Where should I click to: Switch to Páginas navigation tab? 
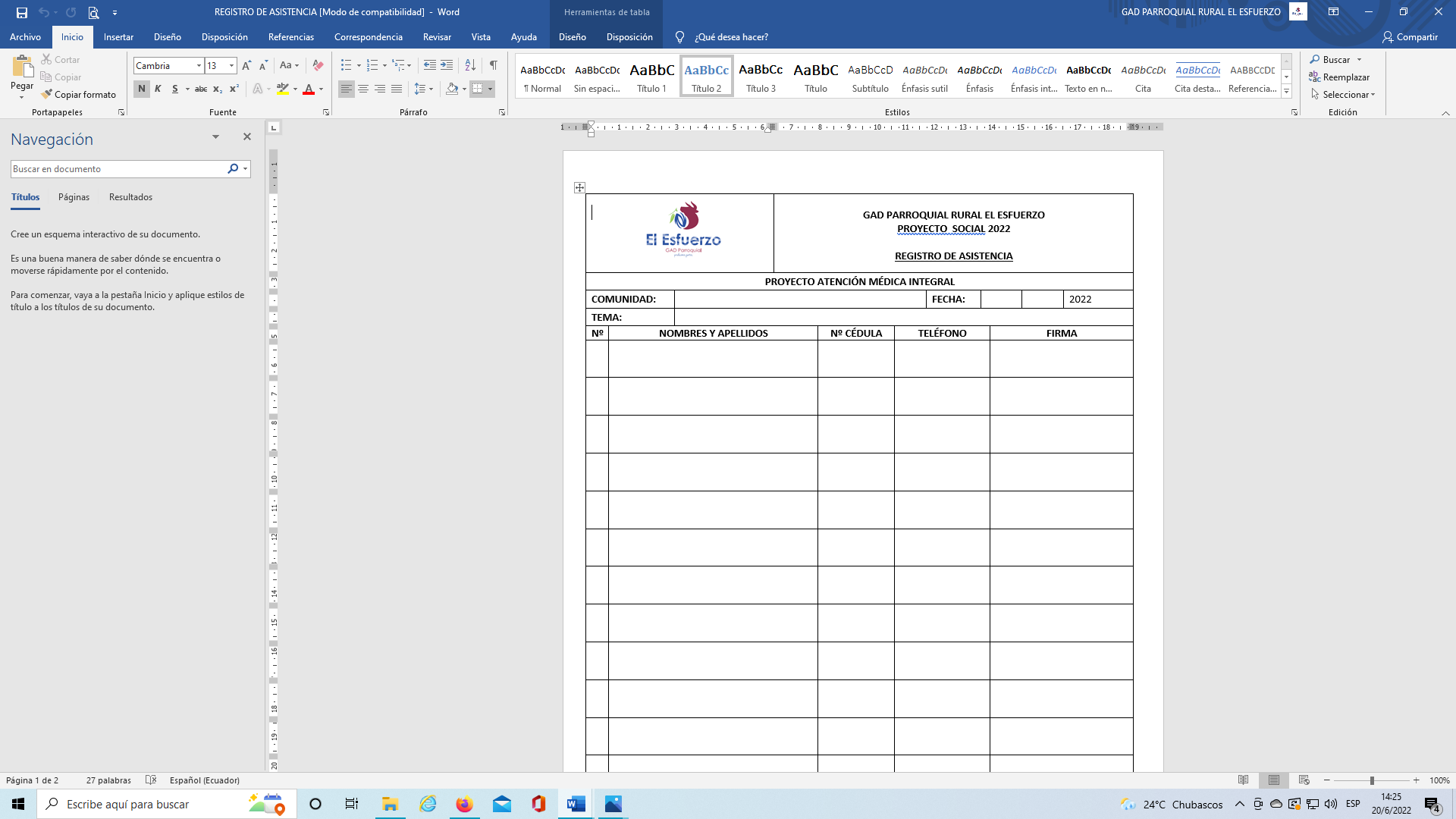(x=74, y=197)
